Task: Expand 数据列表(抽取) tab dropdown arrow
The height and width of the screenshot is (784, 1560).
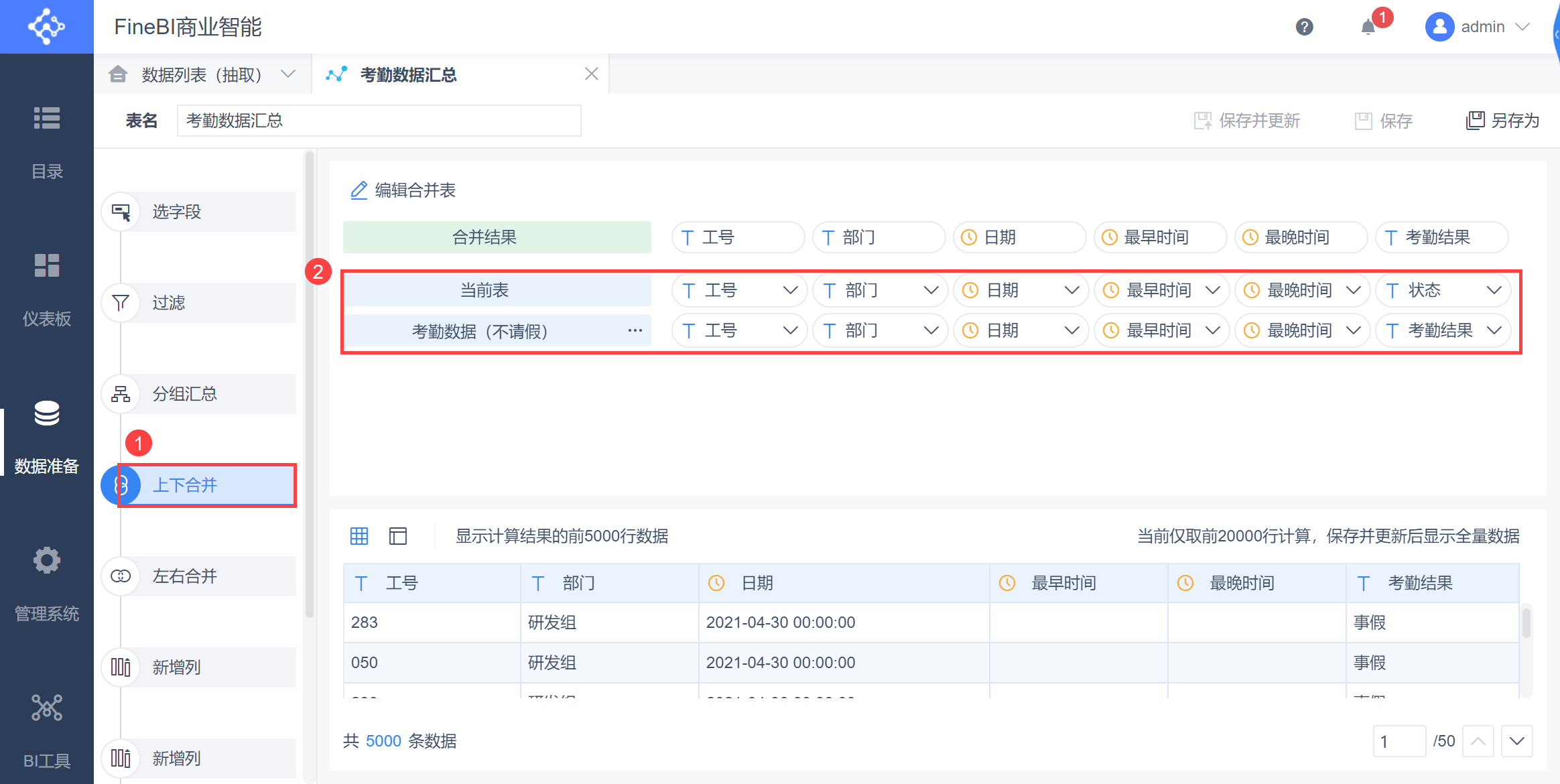Action: coord(288,74)
